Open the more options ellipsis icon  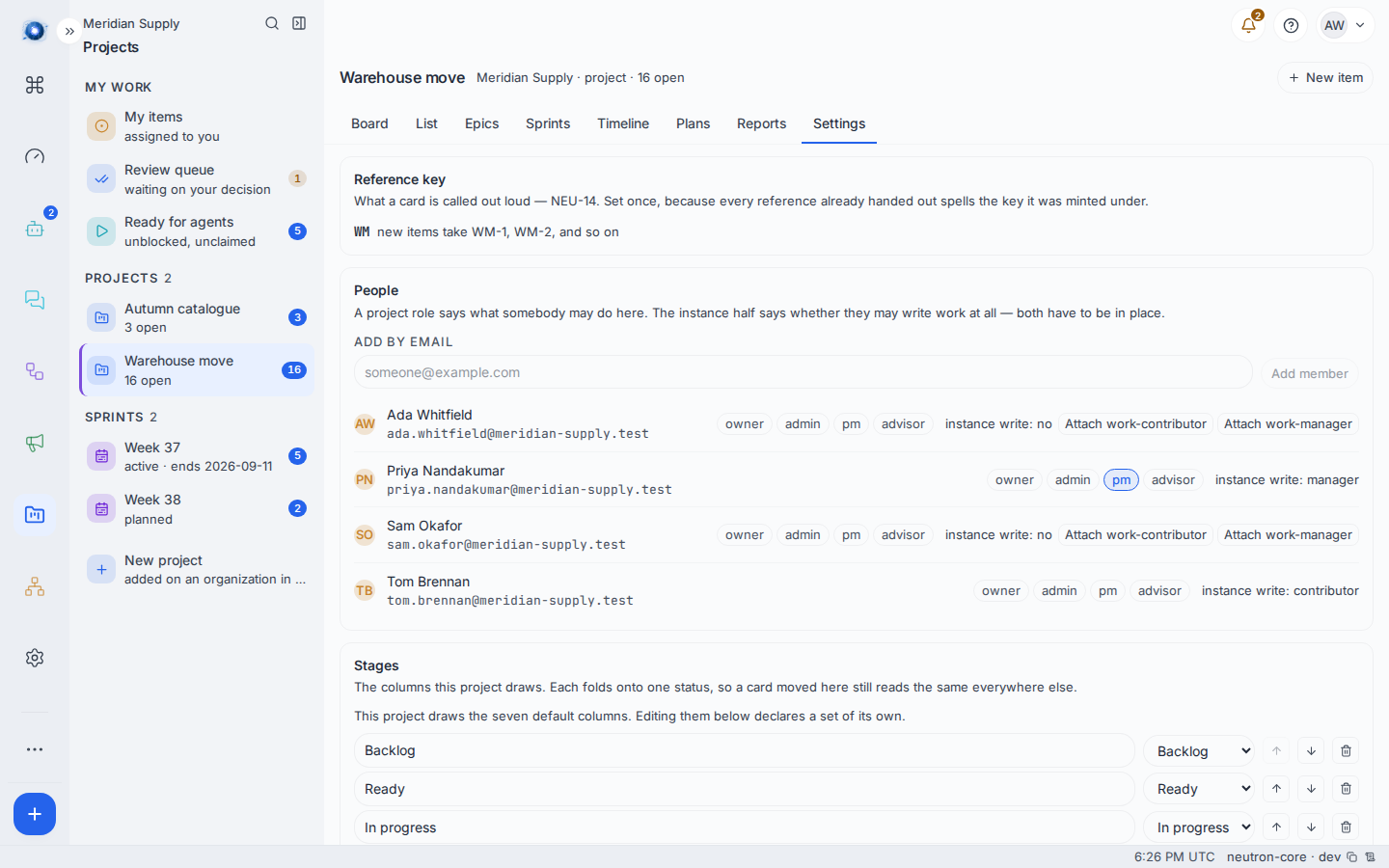35,749
